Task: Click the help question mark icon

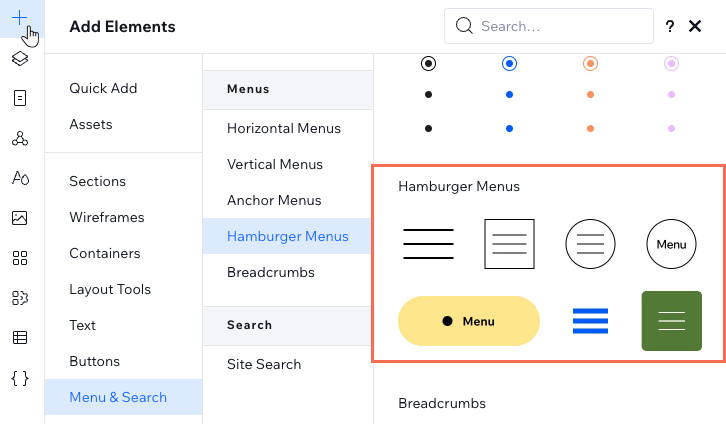Action: [x=670, y=26]
